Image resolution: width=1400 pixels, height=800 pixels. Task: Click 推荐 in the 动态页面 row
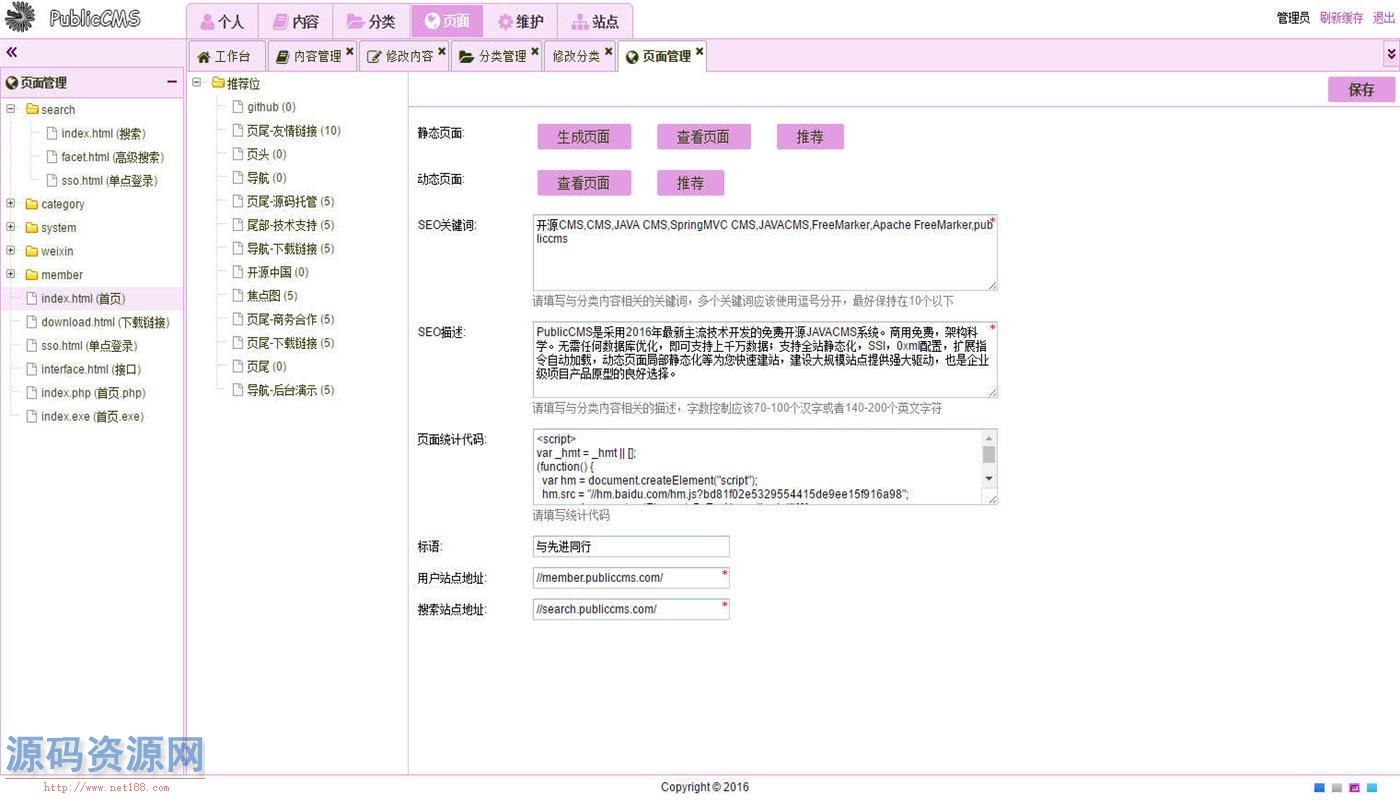coord(690,183)
